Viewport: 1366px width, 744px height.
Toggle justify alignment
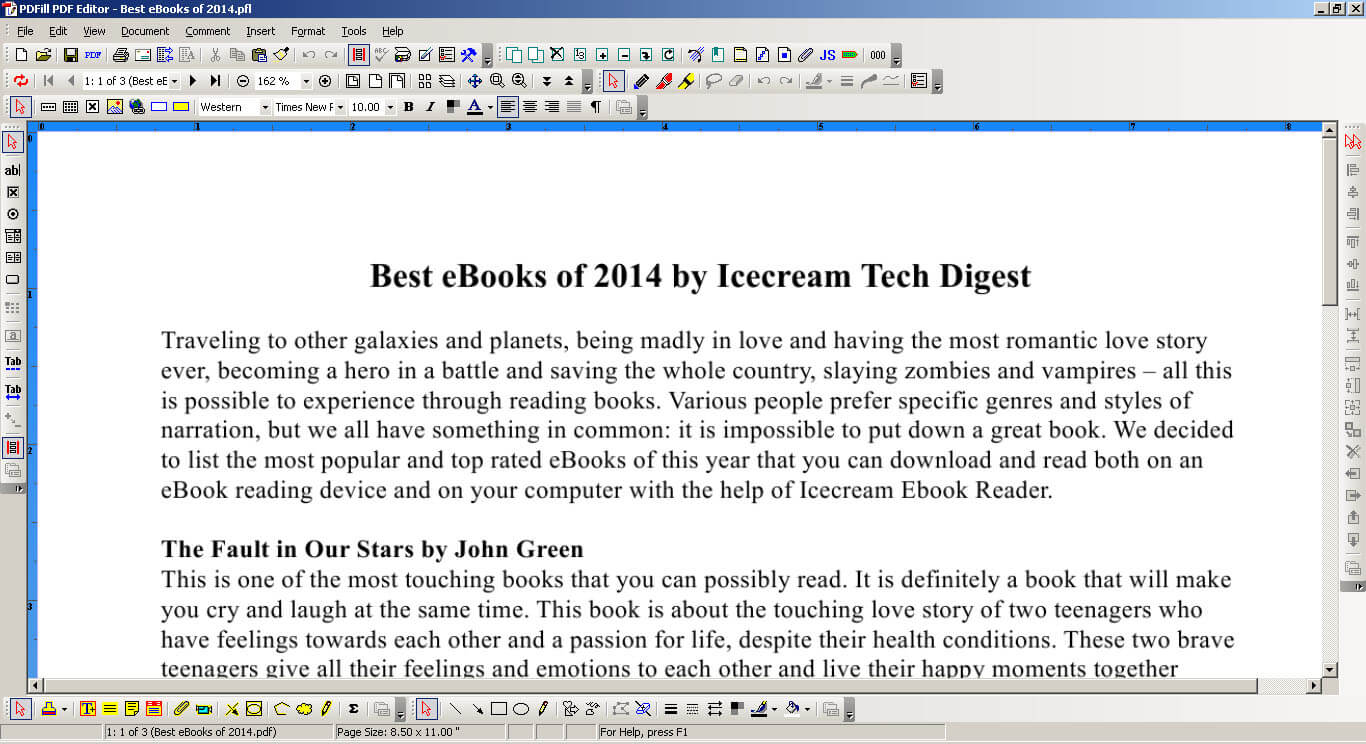574,107
